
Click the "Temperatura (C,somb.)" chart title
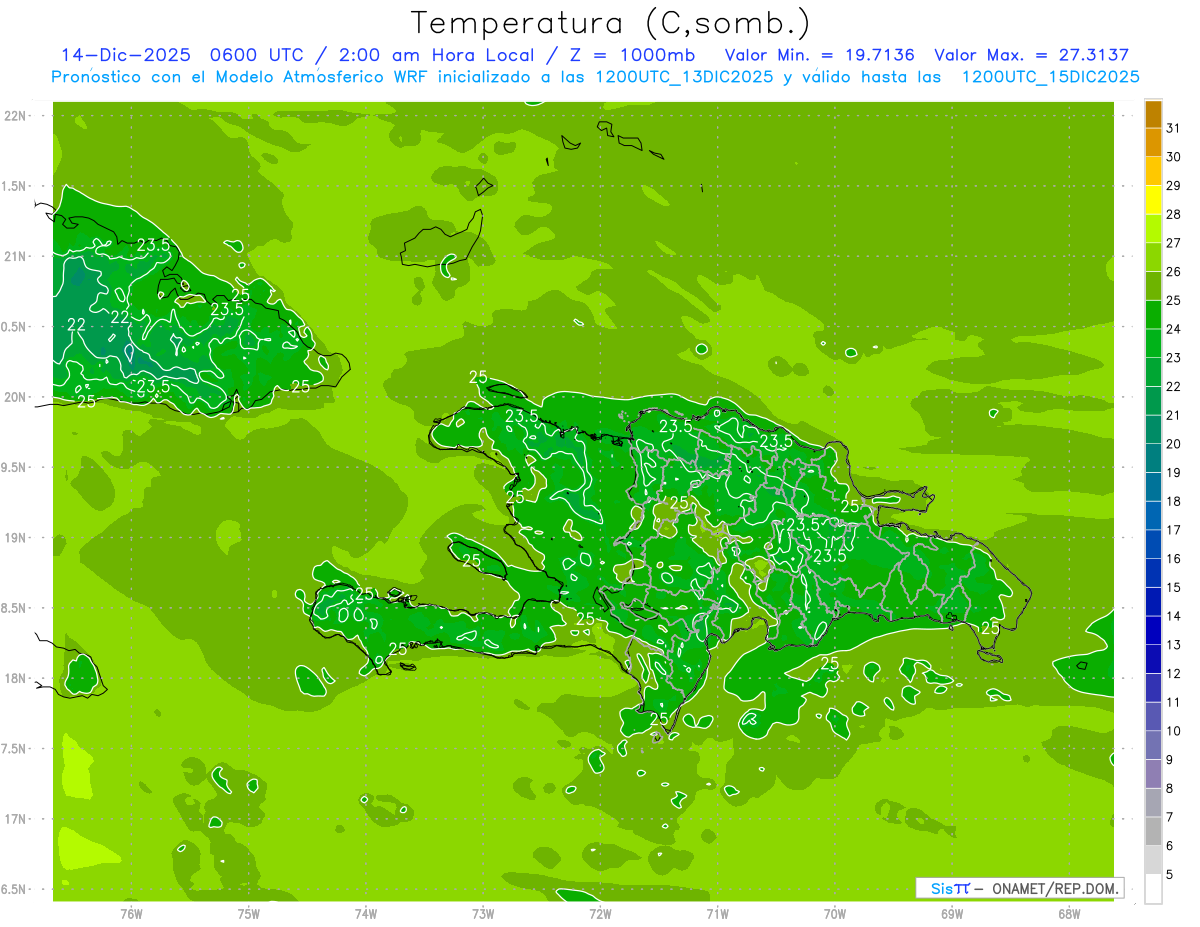click(x=610, y=23)
